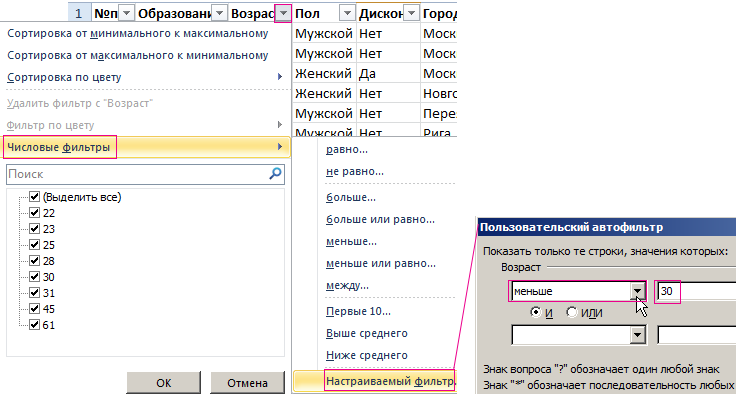
Task: Expand the меньше condition combo box
Action: click(x=637, y=291)
